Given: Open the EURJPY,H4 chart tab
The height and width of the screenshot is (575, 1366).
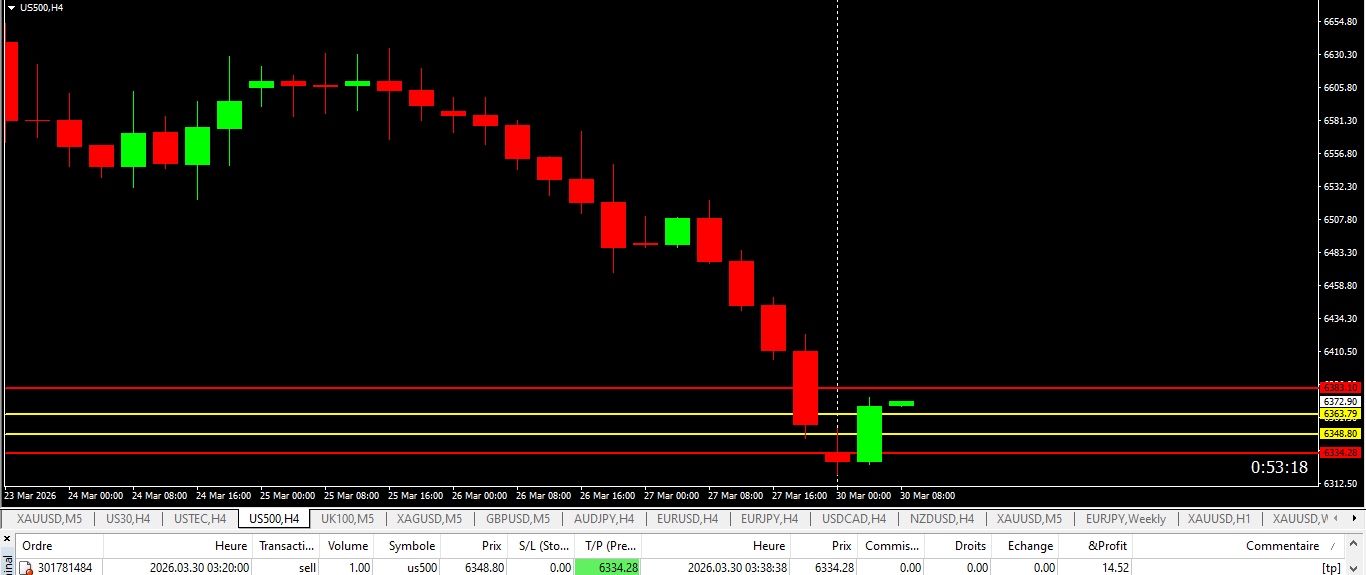Looking at the screenshot, I should 769,519.
